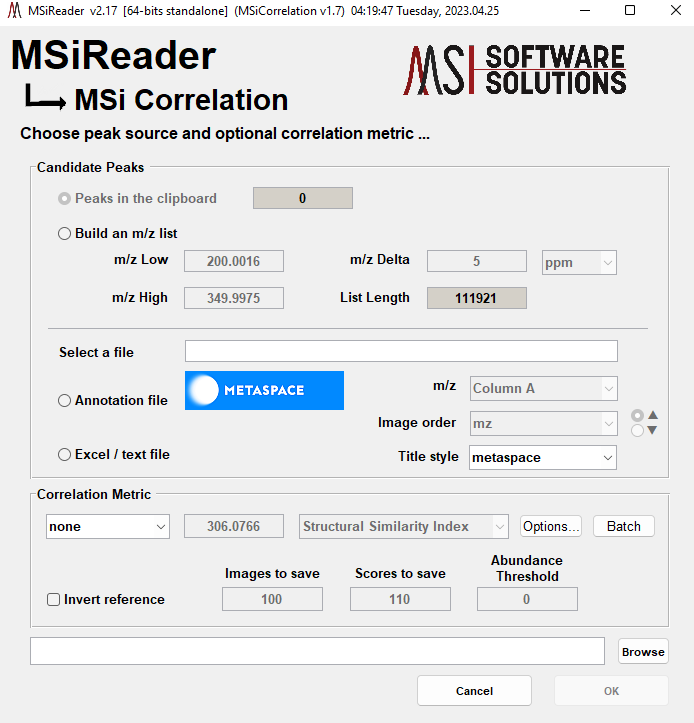The image size is (694, 723).
Task: Open the m/z Column A dropdown
Action: [x=544, y=389]
